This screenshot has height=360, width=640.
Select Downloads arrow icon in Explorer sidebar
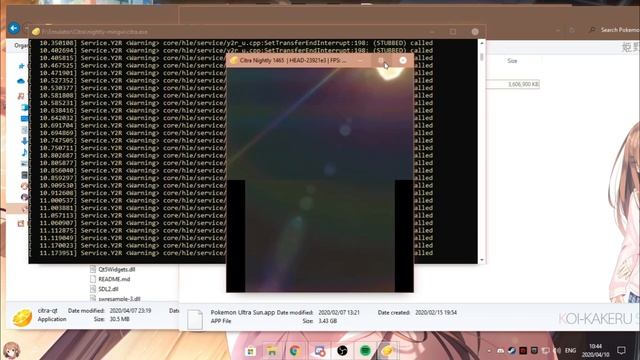24,141
